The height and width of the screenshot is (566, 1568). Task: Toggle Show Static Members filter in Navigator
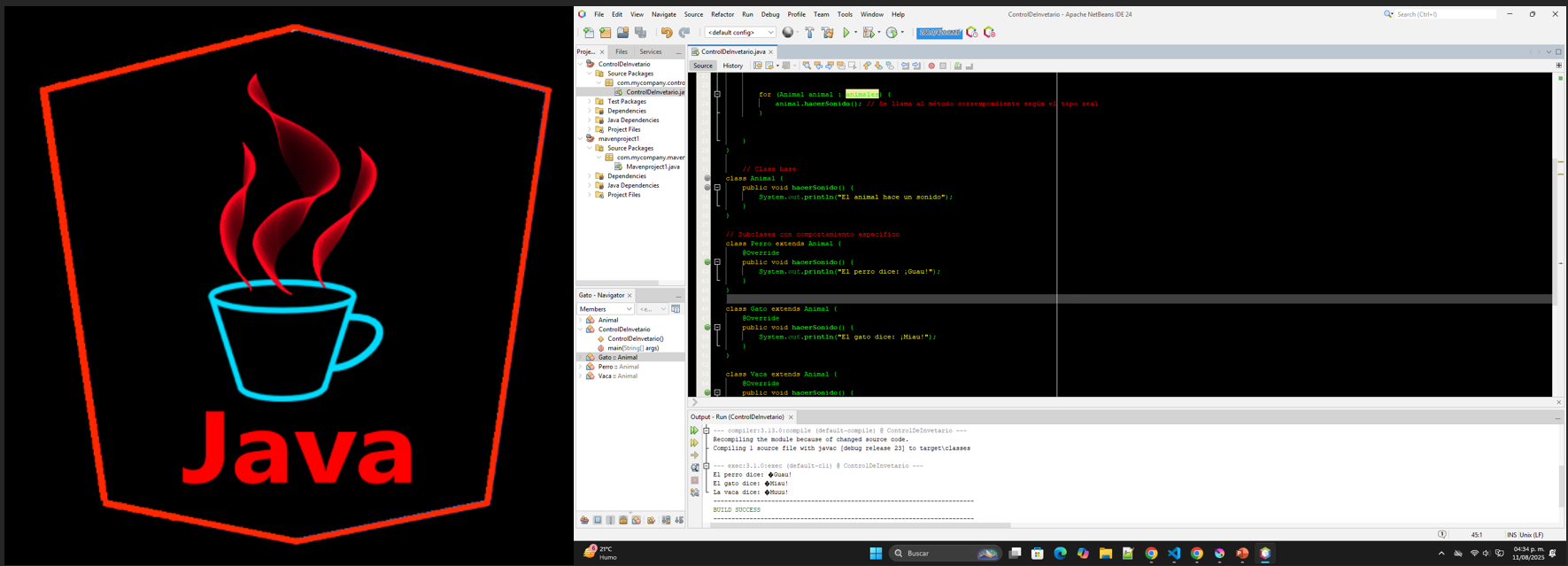[611, 520]
